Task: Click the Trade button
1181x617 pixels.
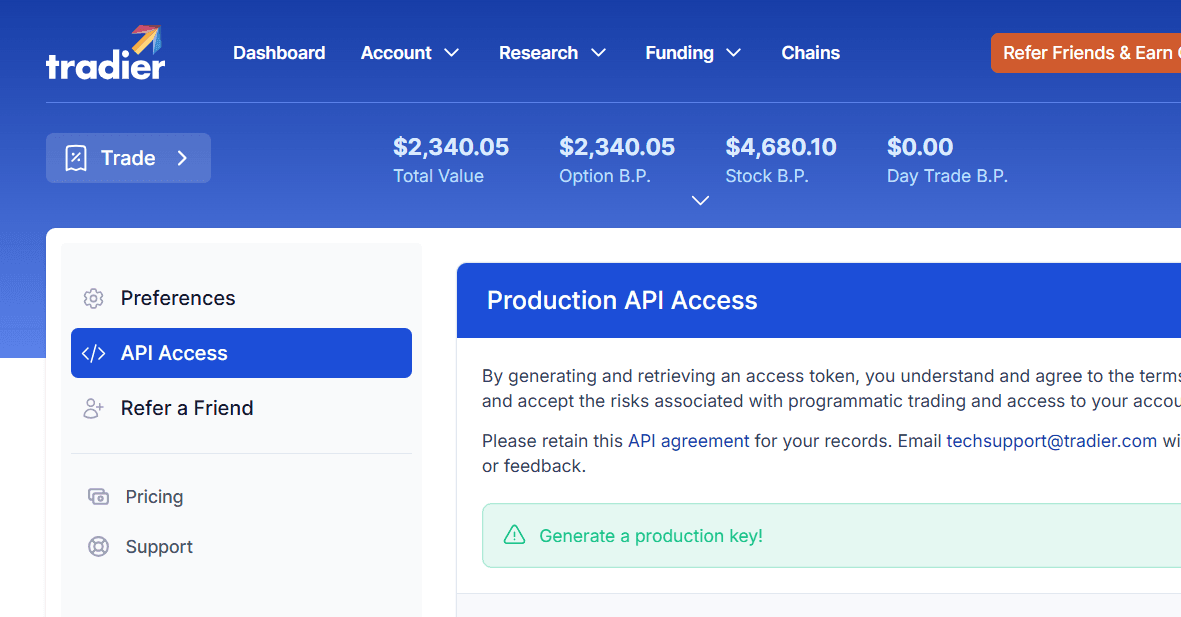Action: 128,158
